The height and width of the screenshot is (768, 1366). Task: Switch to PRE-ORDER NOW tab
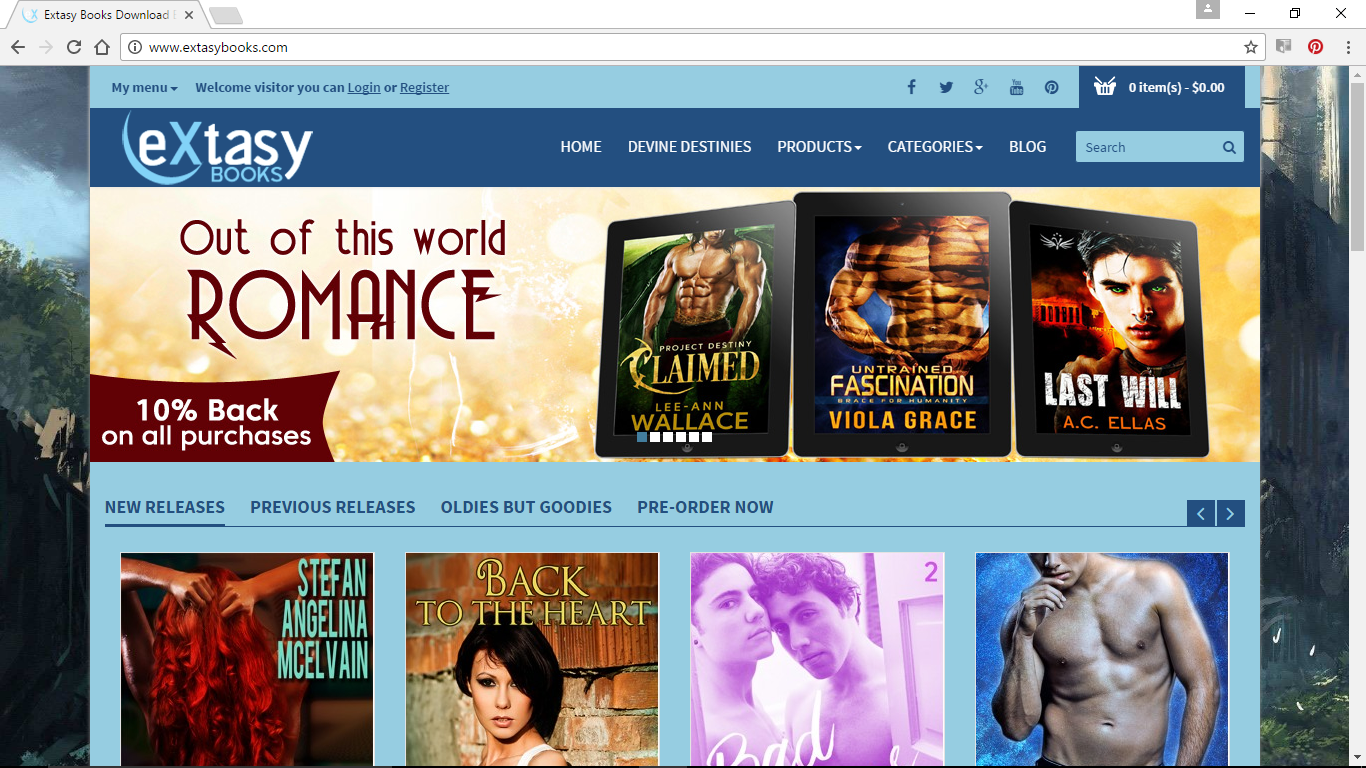click(x=705, y=507)
